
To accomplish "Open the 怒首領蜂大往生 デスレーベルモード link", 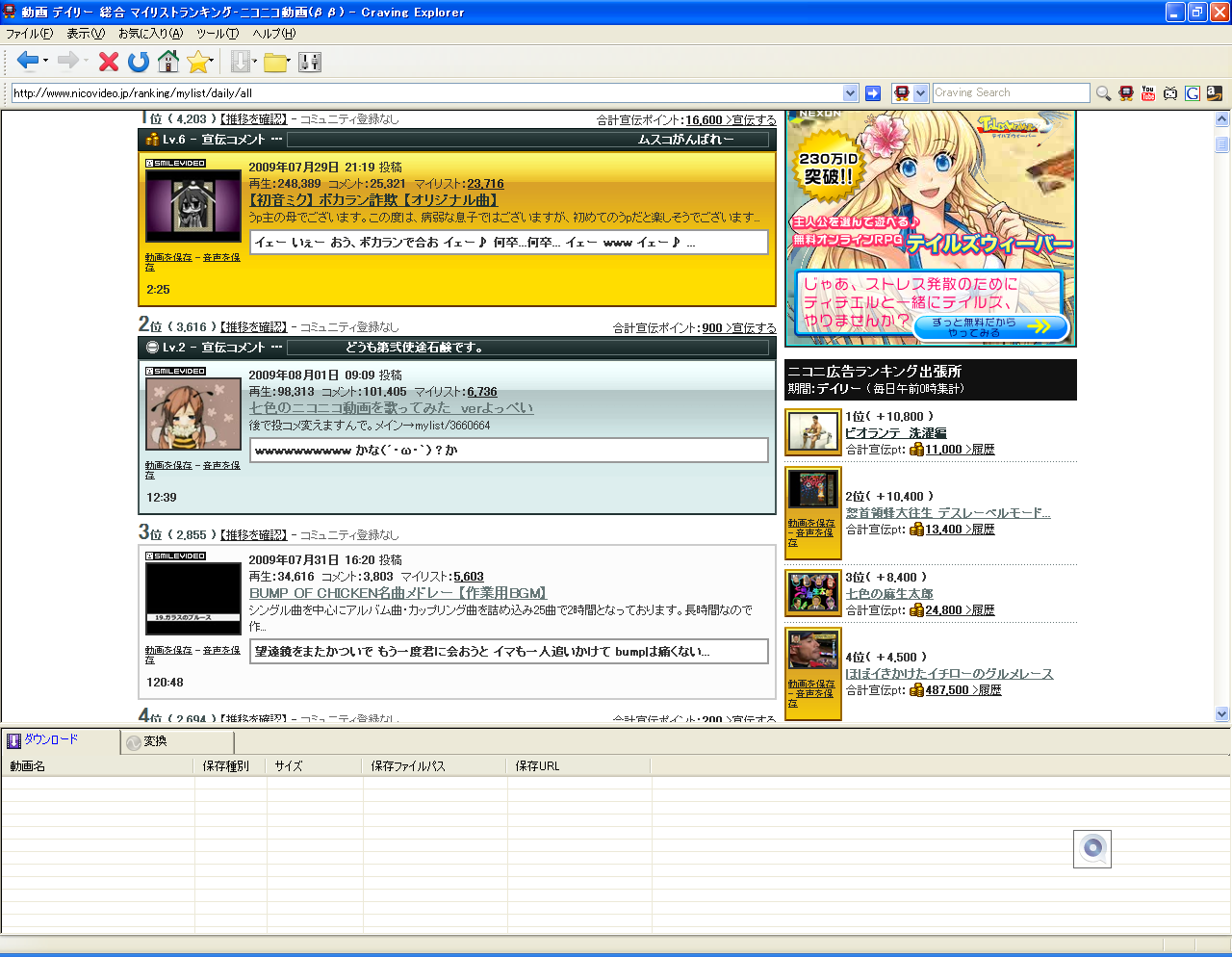I will click(x=948, y=513).
